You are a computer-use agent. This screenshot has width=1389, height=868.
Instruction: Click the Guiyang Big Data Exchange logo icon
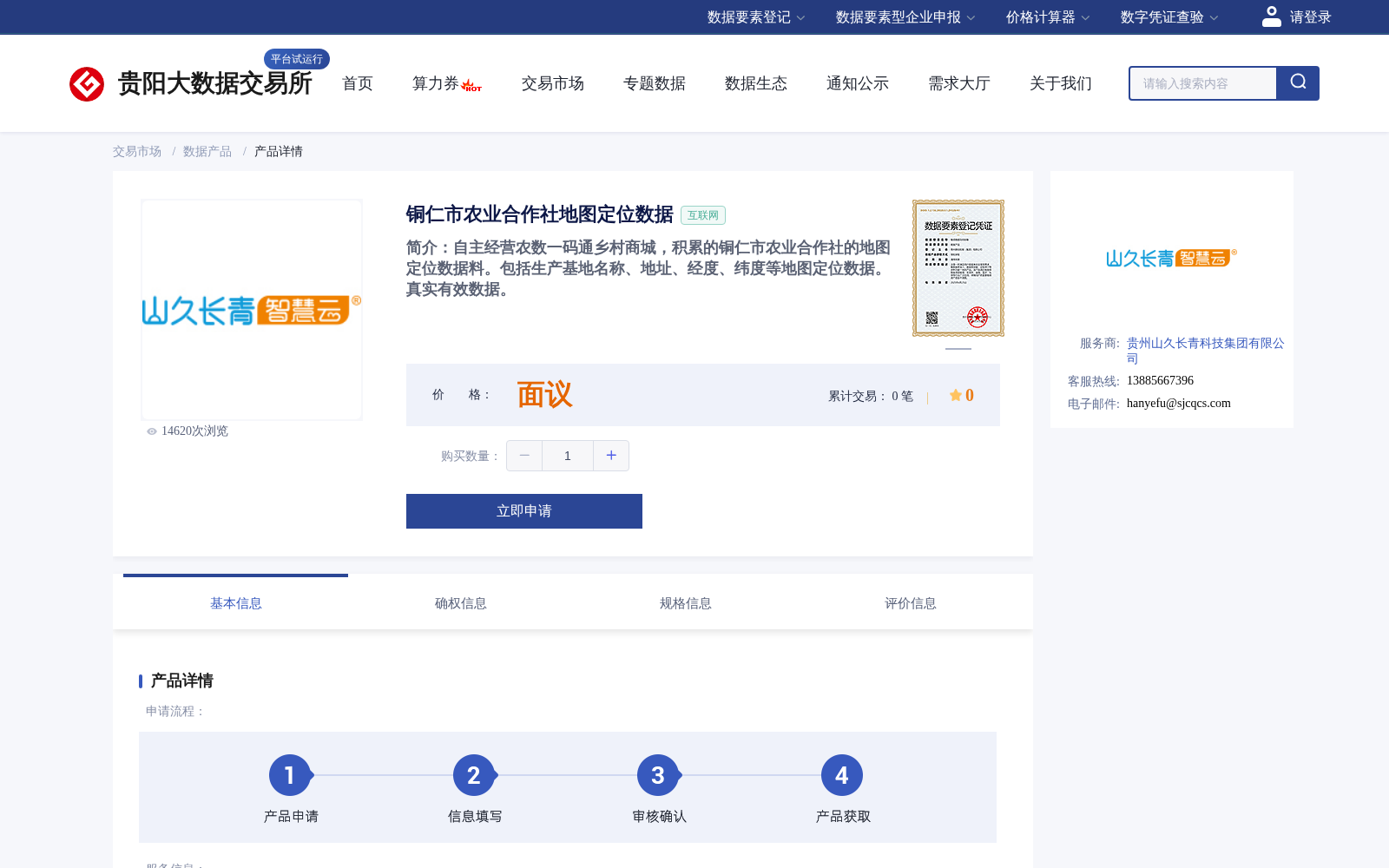[87, 84]
